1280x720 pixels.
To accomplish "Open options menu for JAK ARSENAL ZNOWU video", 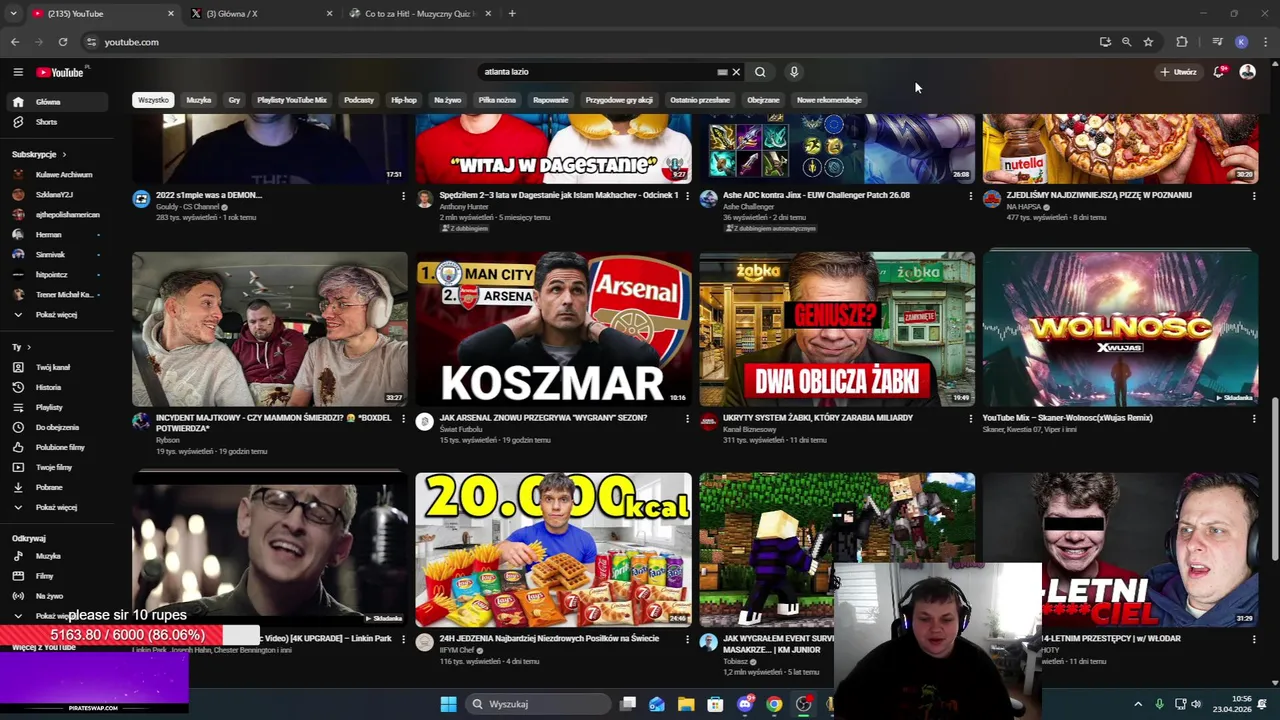I will [687, 419].
